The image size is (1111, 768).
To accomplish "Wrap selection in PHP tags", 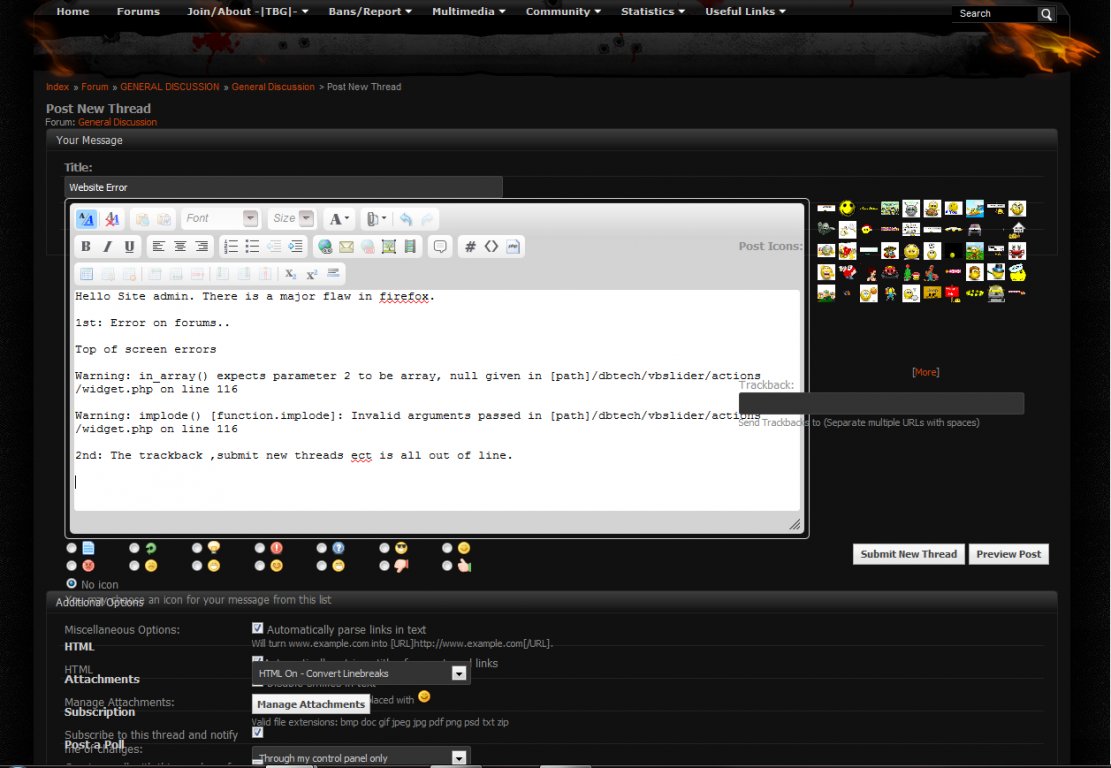I will click(x=513, y=247).
